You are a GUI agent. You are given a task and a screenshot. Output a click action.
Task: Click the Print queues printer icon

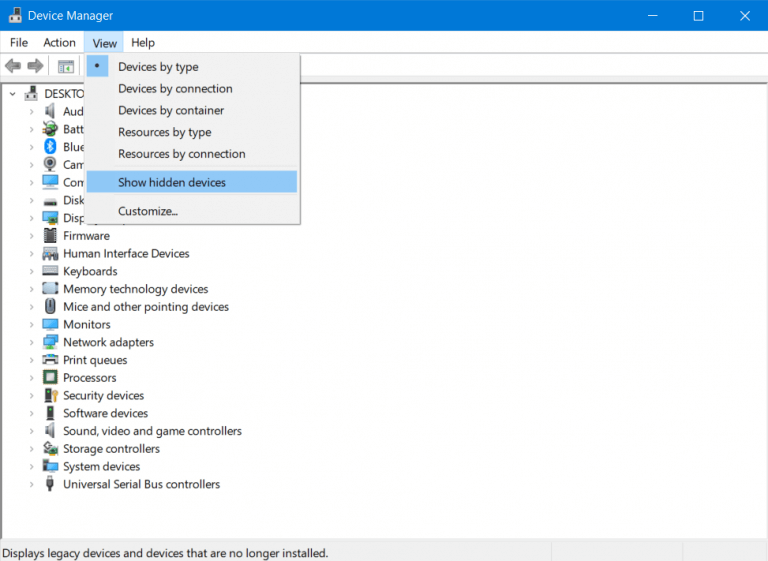tap(50, 360)
